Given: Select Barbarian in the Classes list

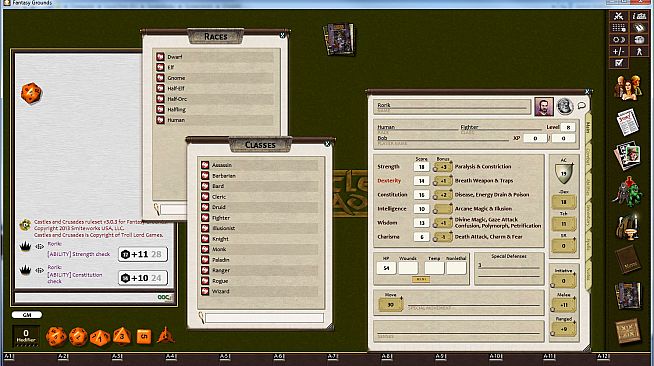Looking at the screenshot, I should pyautogui.click(x=259, y=176).
